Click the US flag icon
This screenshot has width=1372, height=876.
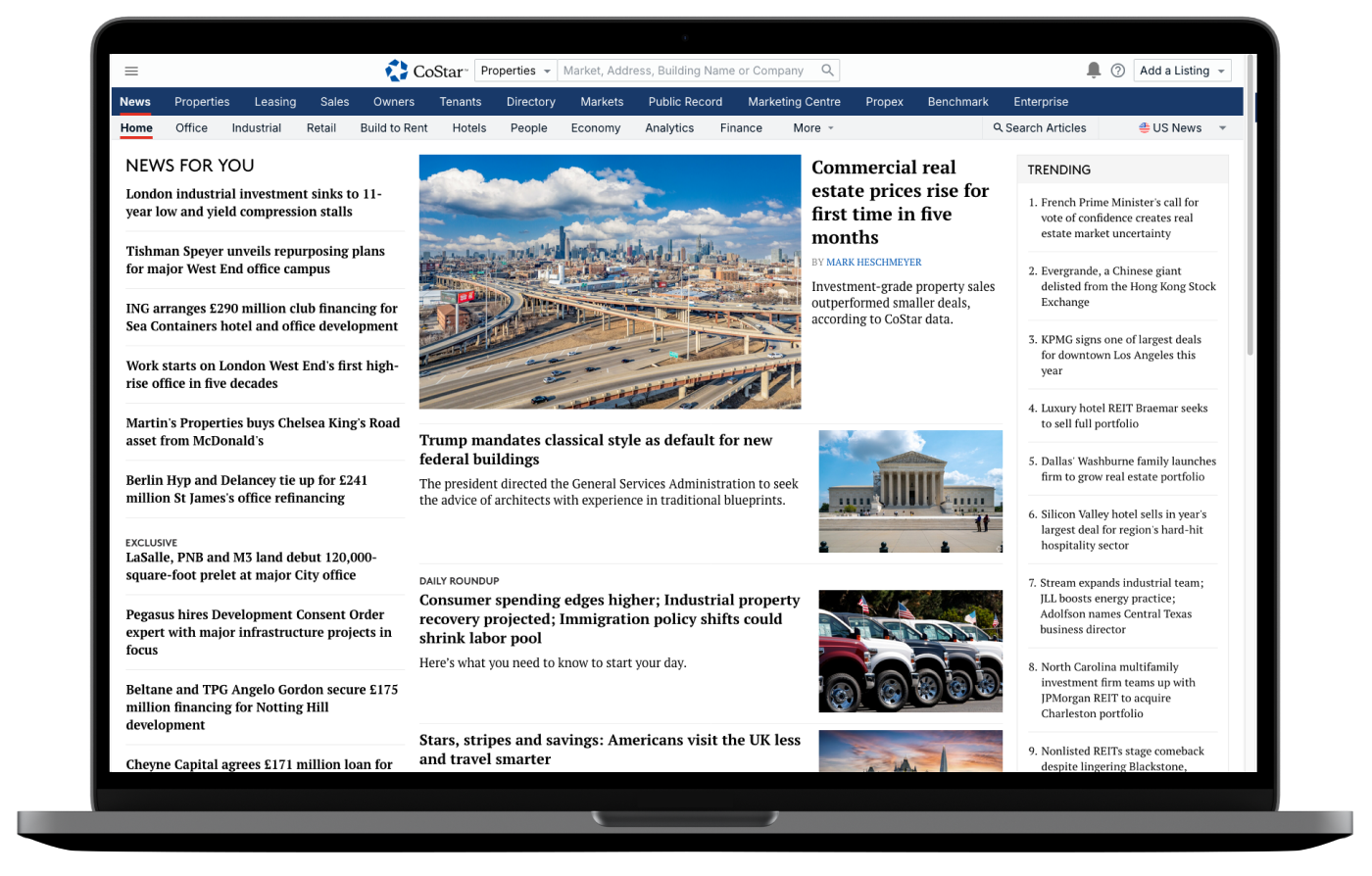pos(1144,127)
